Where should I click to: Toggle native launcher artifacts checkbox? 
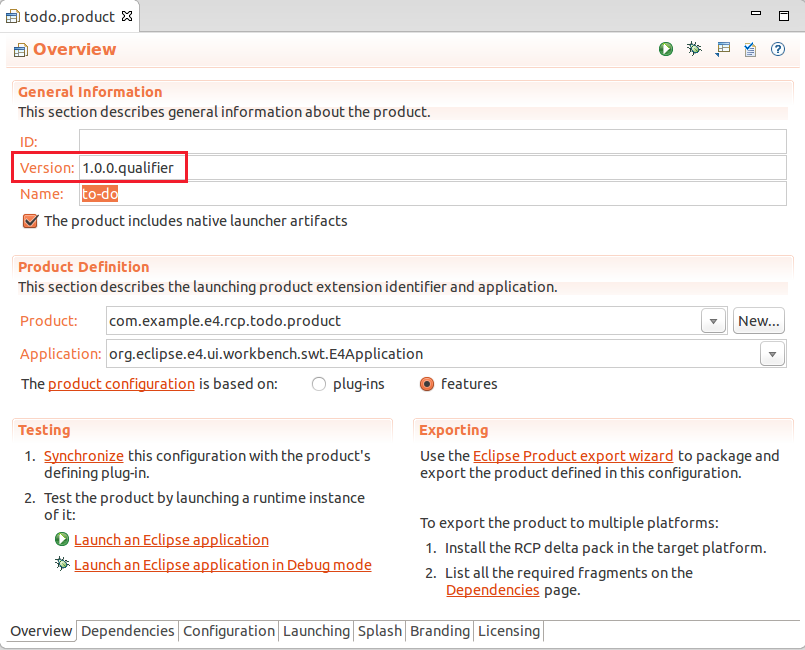click(30, 221)
